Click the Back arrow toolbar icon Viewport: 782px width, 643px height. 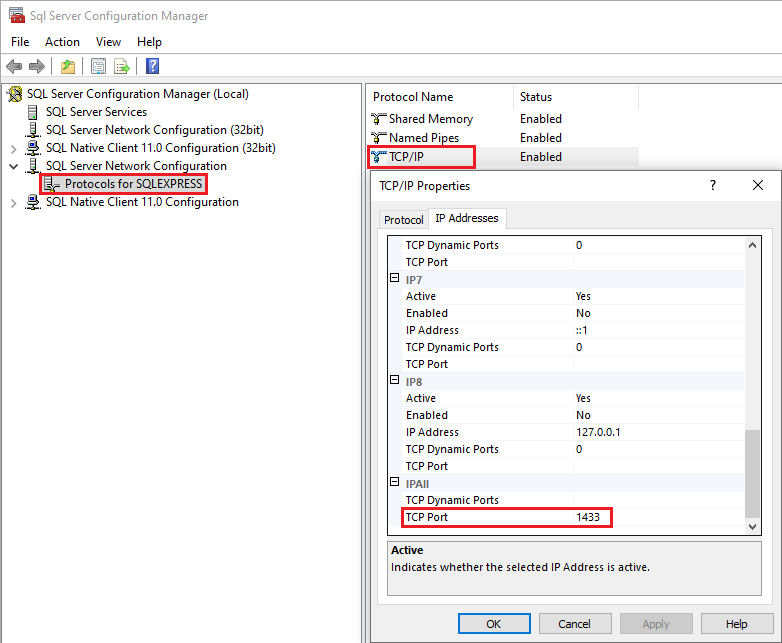(x=14, y=66)
